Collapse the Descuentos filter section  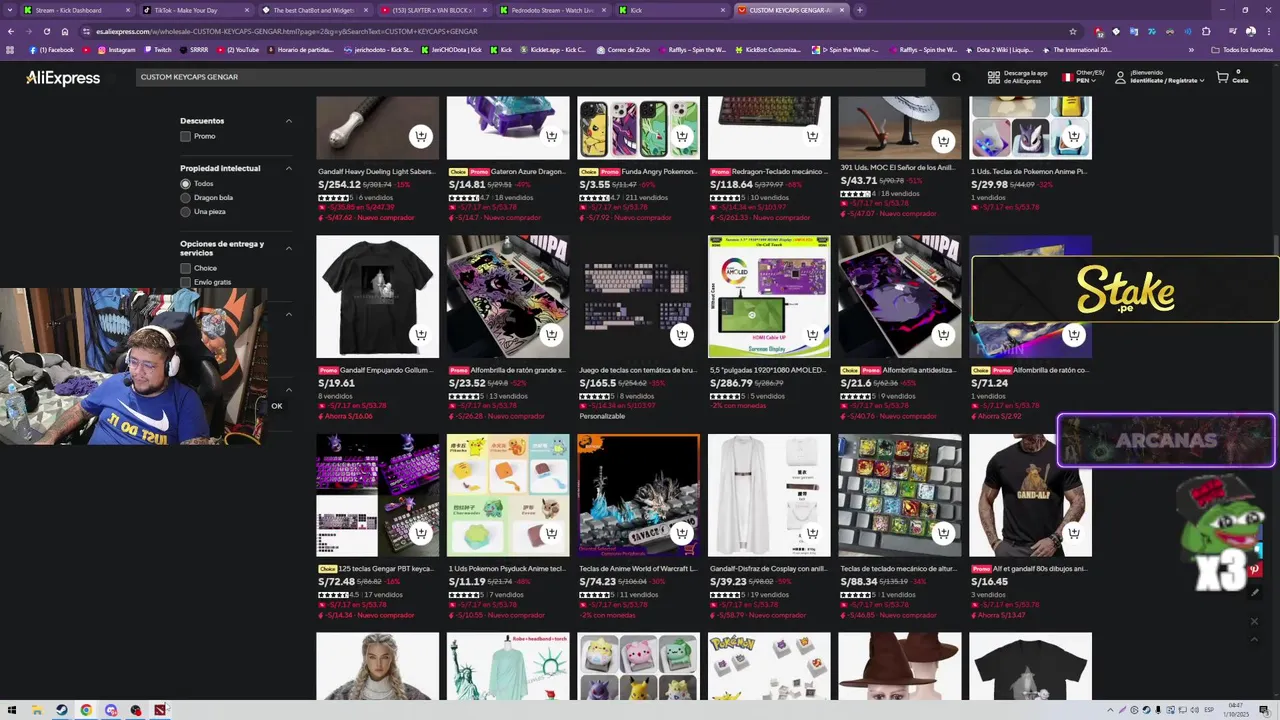click(x=289, y=121)
